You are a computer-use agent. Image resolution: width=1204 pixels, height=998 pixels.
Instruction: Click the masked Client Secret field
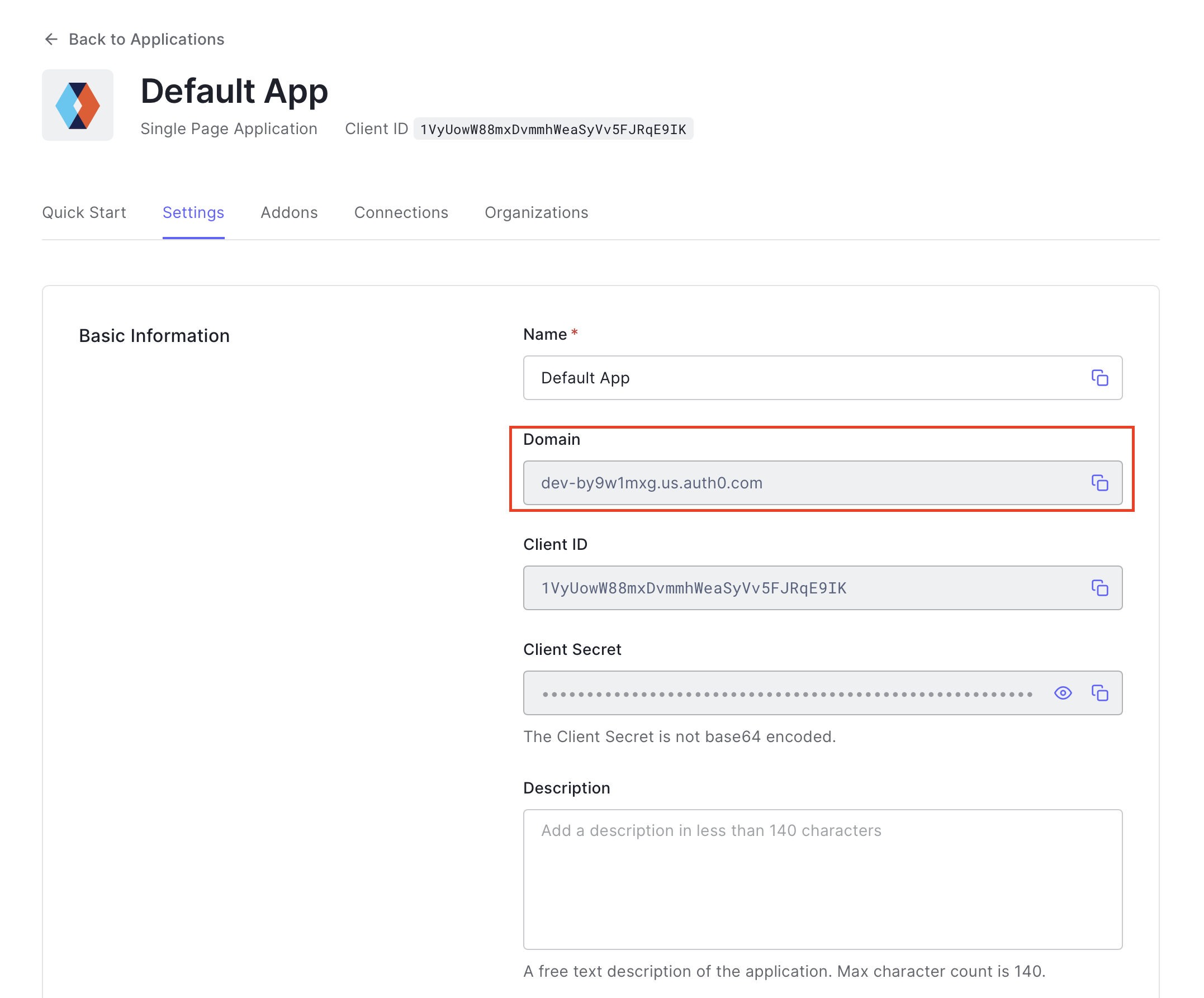[785, 692]
